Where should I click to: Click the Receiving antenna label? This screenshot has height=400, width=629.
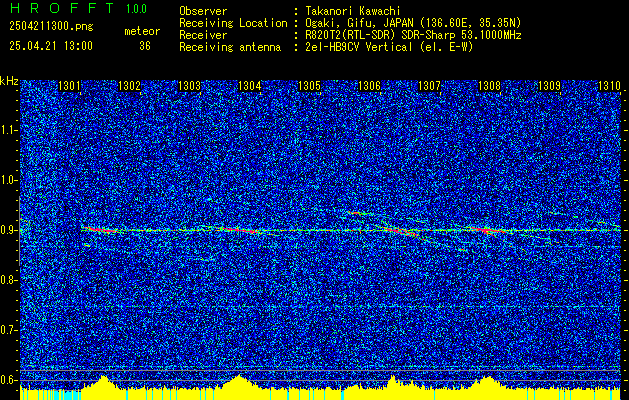click(x=230, y=47)
